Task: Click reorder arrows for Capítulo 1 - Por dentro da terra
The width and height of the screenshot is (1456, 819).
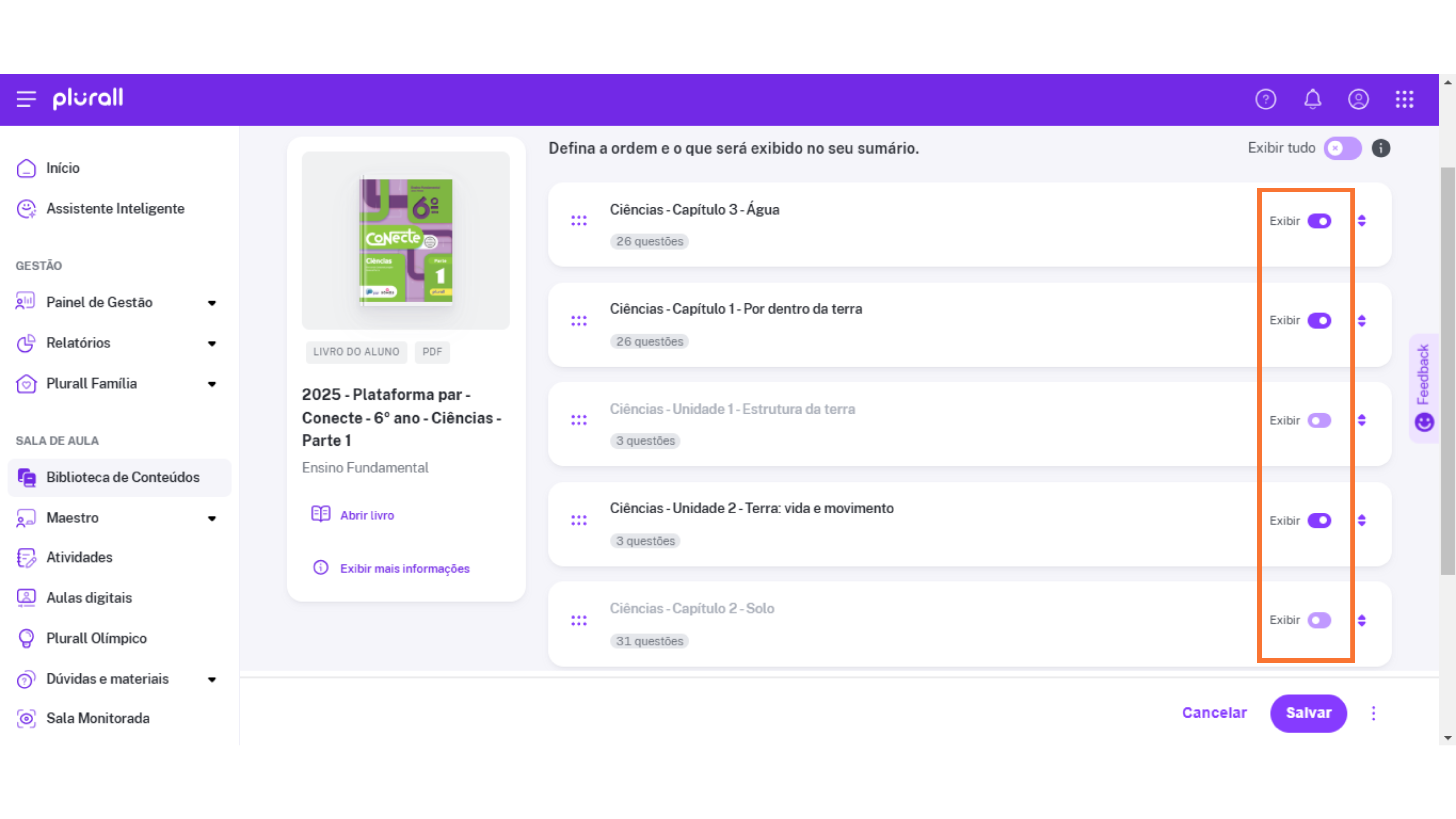Action: pos(1362,321)
